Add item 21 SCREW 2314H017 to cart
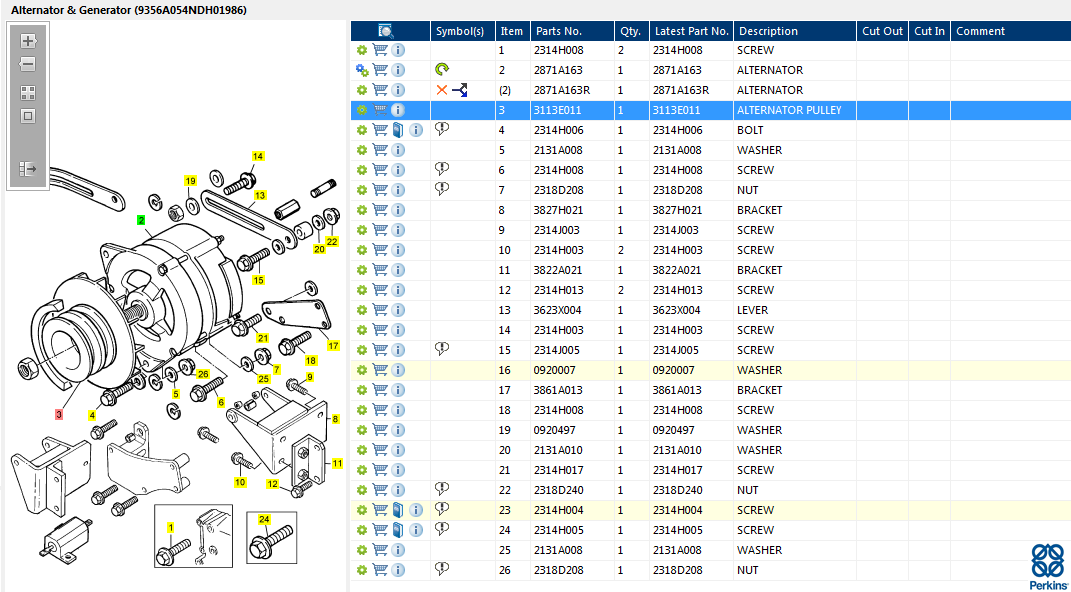This screenshot has height=592, width=1071. coord(380,470)
